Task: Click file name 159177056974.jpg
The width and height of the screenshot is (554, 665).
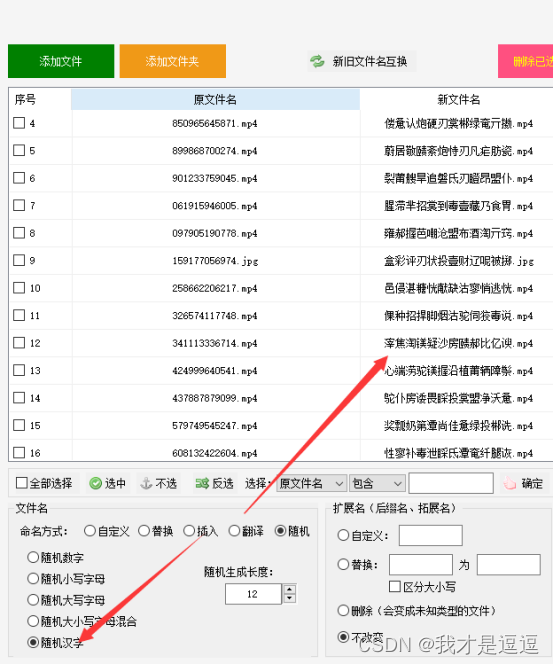Action: [x=215, y=261]
